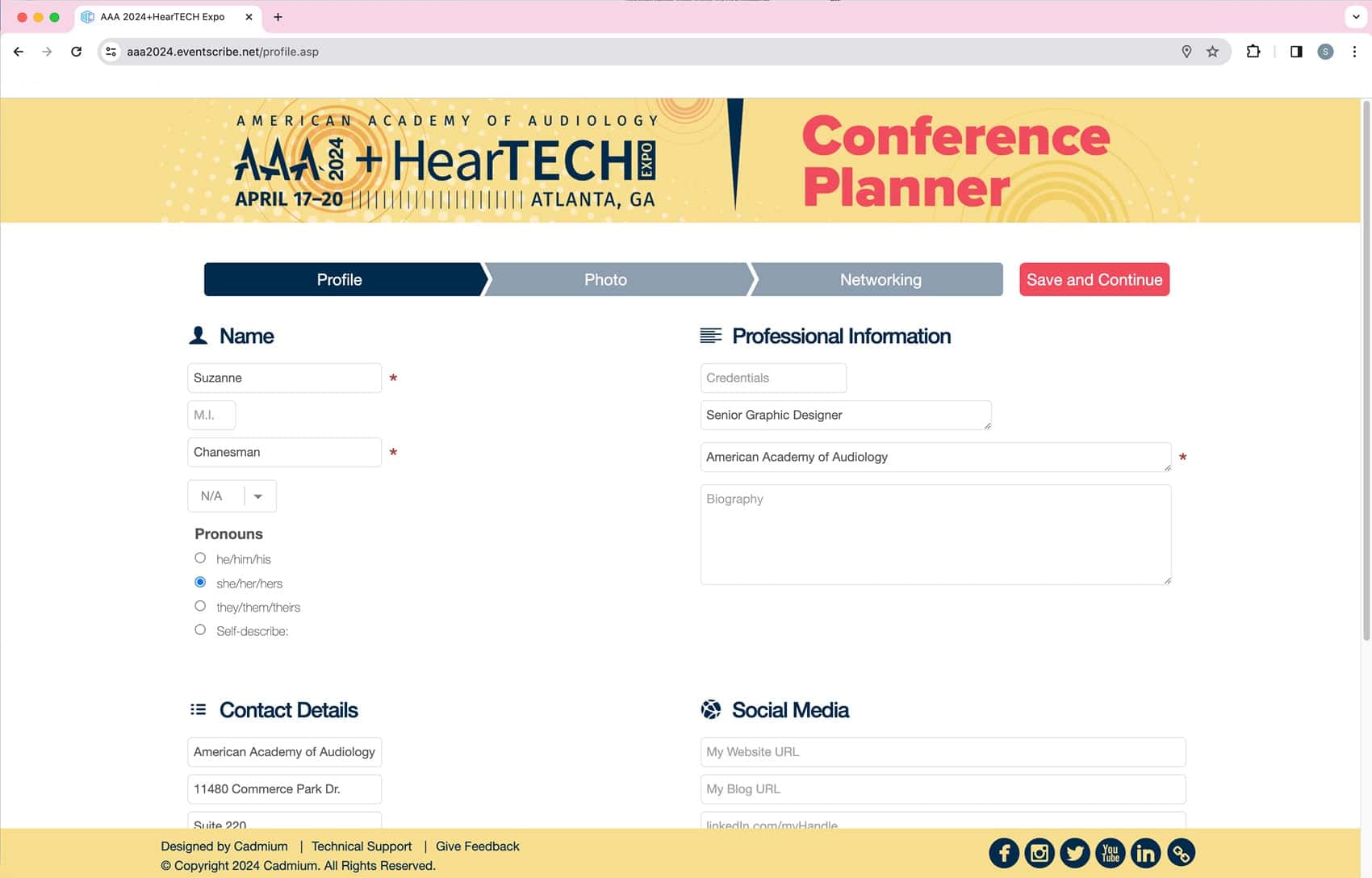Viewport: 1372px width, 878px height.
Task: Open a new browser tab
Action: click(x=278, y=17)
